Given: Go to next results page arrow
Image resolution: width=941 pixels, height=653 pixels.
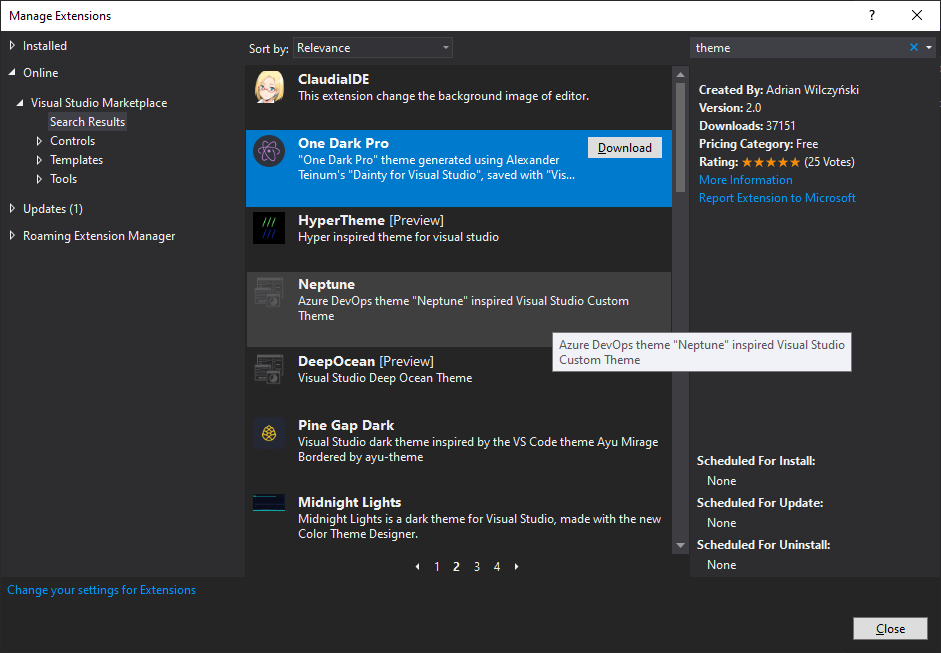Looking at the screenshot, I should coord(516,567).
